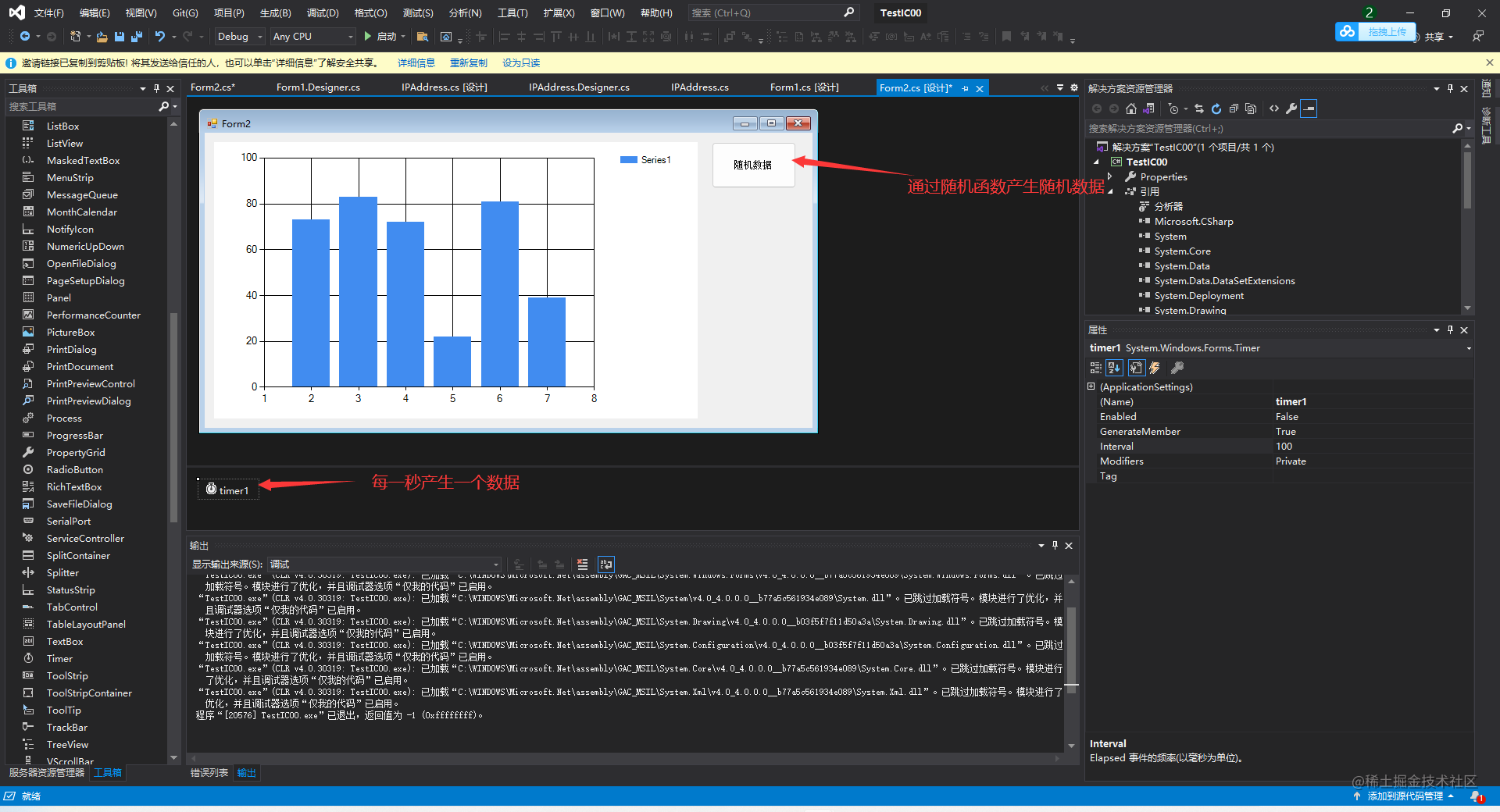Open the document tab settings gear
Screen dimensions: 1500x812
pyautogui.click(x=1073, y=87)
